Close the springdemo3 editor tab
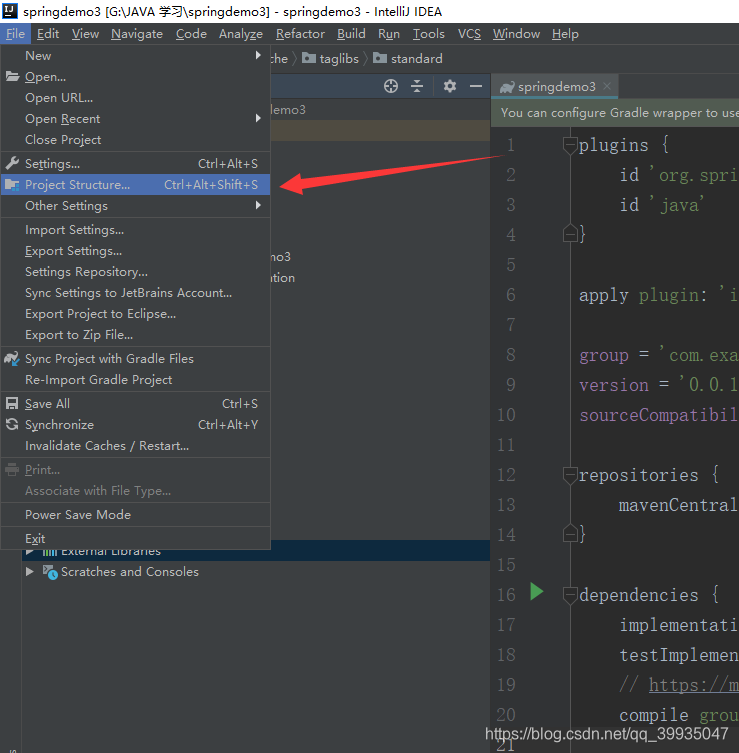 (x=607, y=86)
